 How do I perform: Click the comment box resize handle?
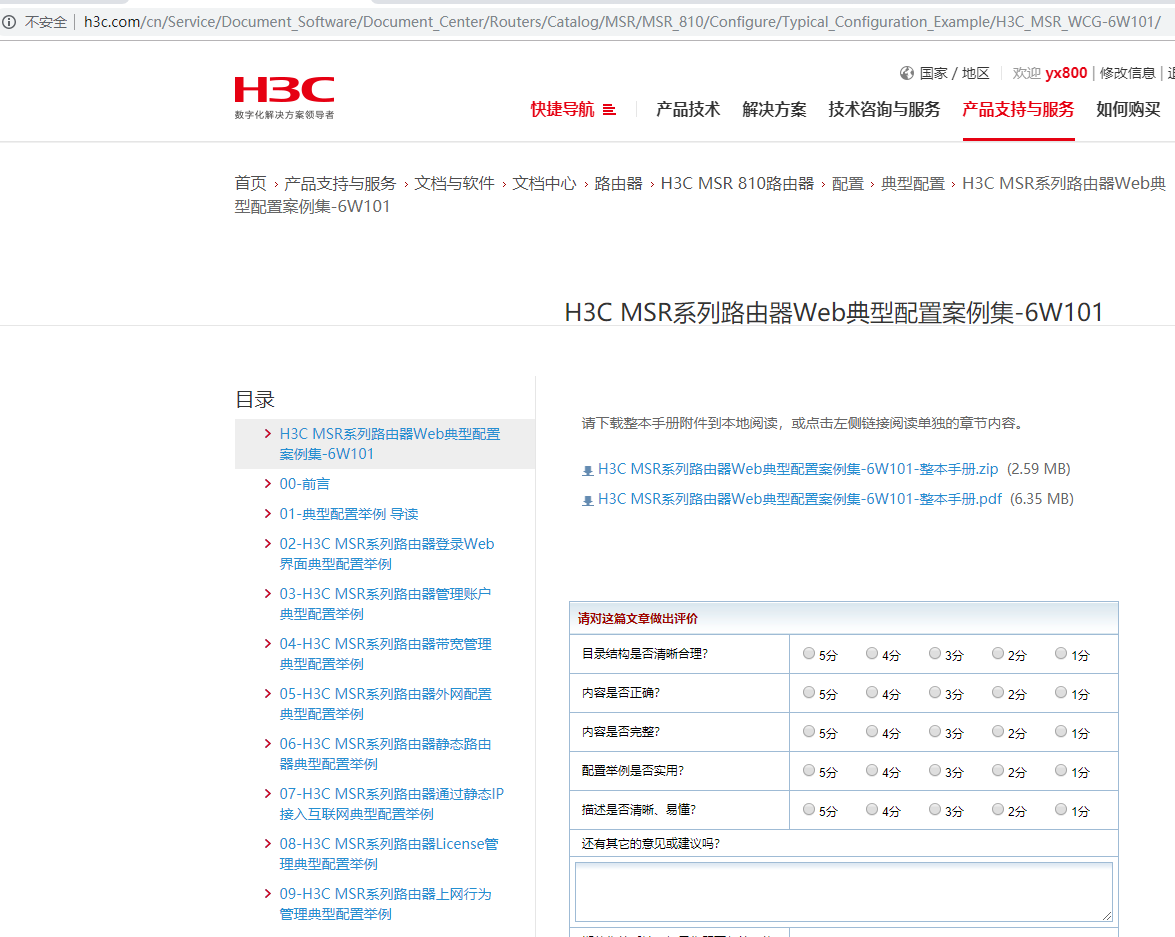point(1107,916)
